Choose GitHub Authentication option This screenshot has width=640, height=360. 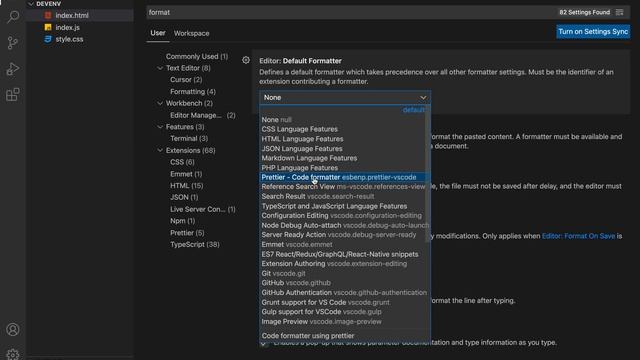click(343, 293)
